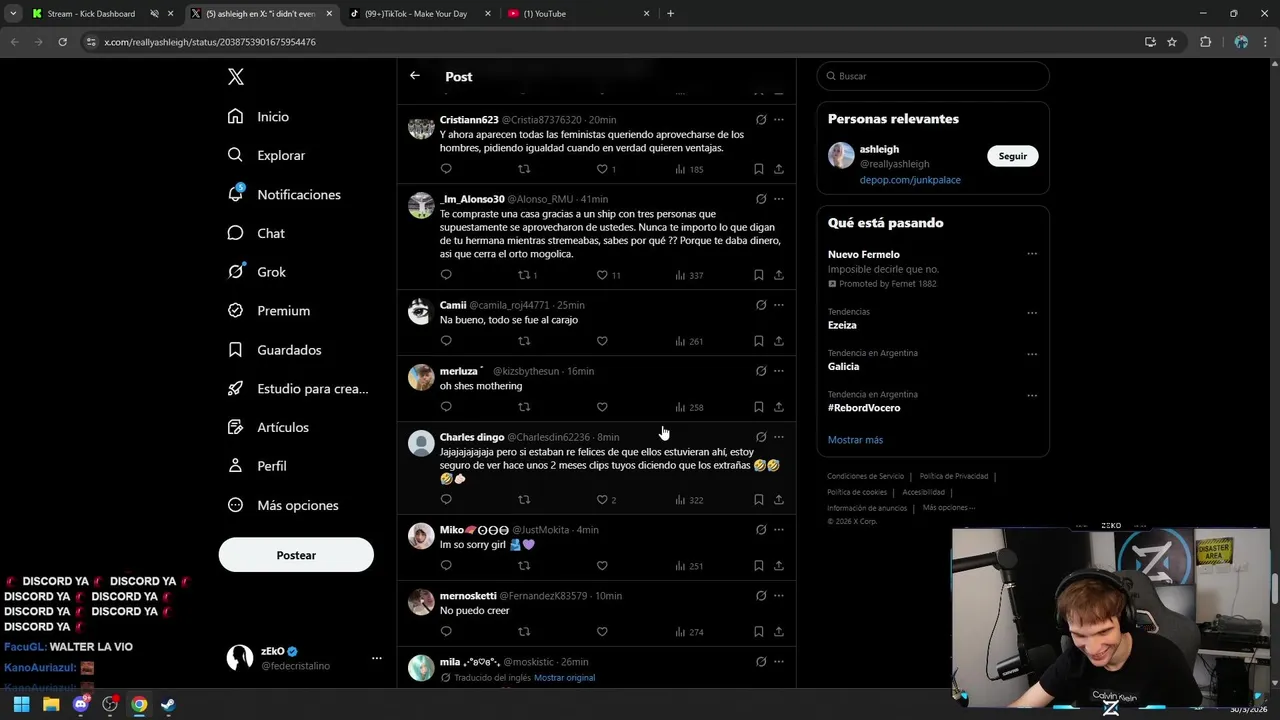The width and height of the screenshot is (1280, 720).
Task: Like Charles dingo's reply
Action: point(602,500)
